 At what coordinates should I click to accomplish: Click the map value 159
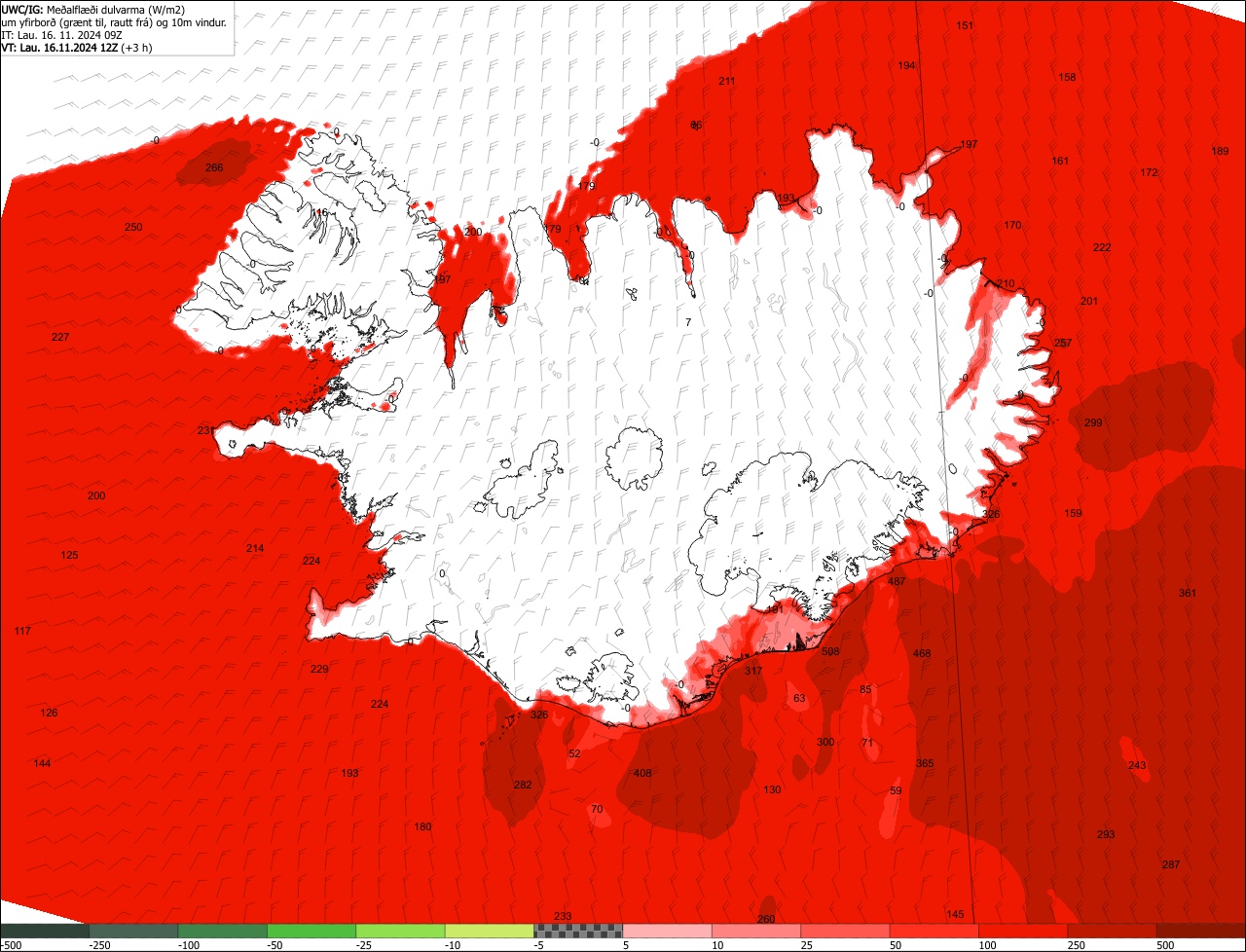pyautogui.click(x=1073, y=513)
